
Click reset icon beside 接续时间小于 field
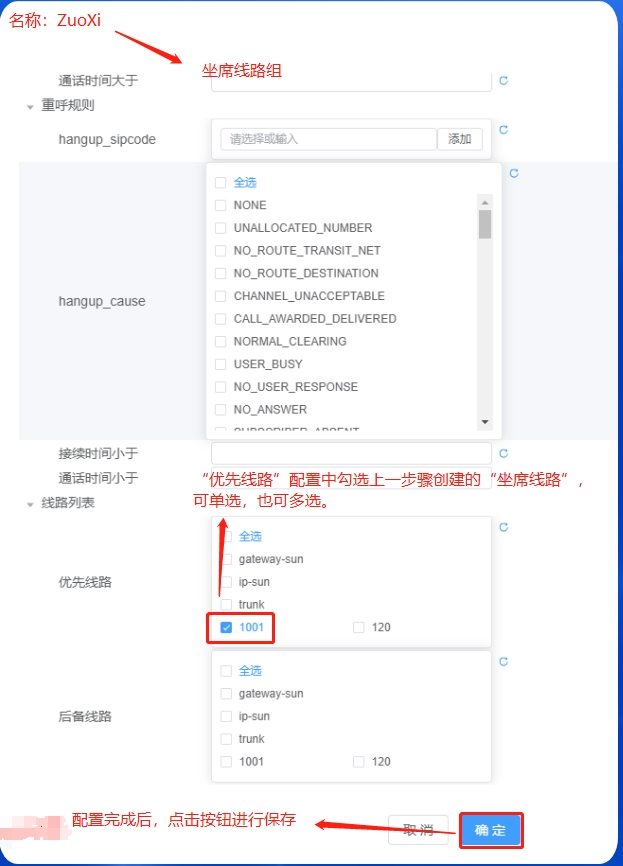[504, 453]
